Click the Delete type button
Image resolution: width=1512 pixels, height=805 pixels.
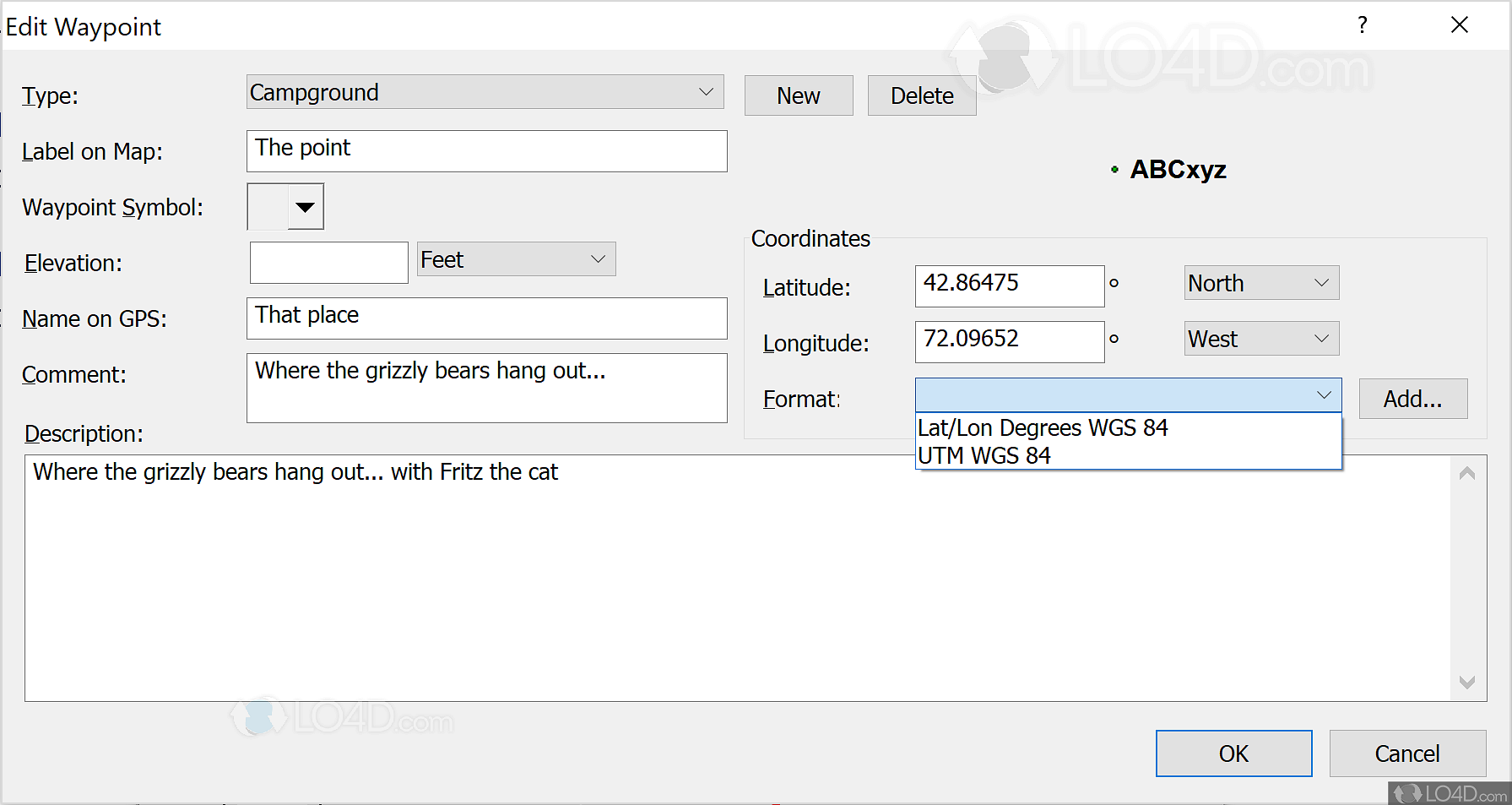click(921, 95)
